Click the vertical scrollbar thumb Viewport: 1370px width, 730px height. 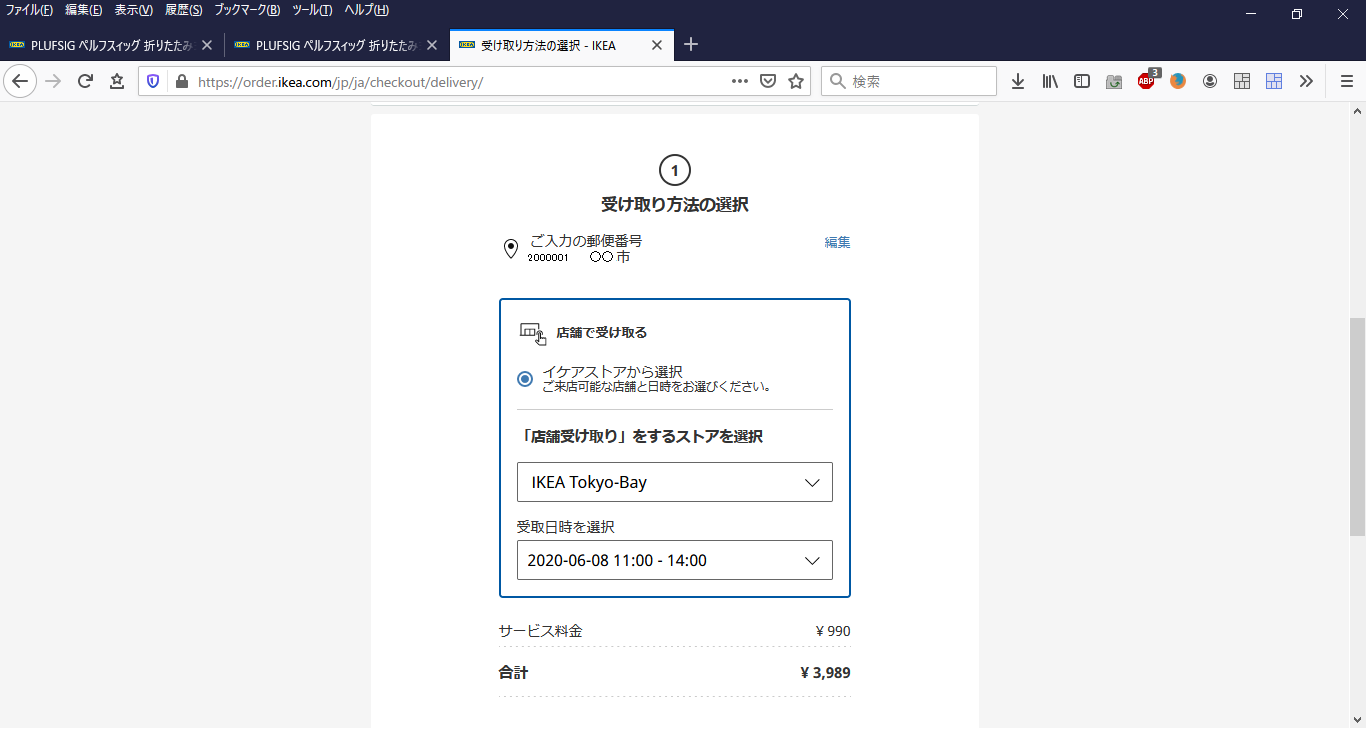(1357, 426)
